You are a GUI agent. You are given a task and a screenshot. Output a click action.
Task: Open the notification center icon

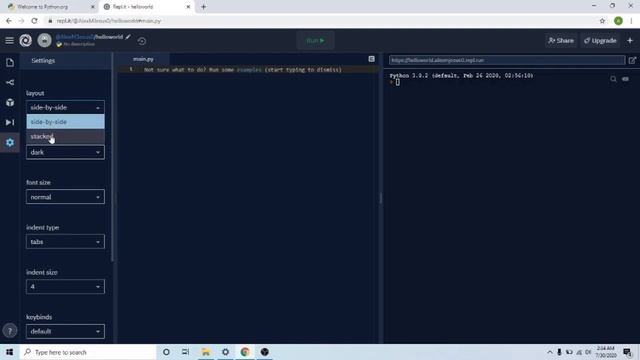pyautogui.click(x=627, y=352)
